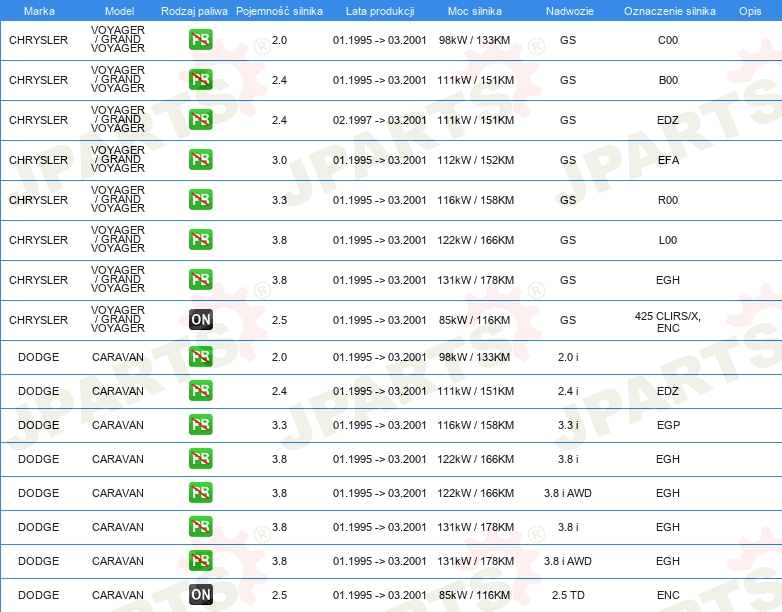Click the 02.1997 -> 03.2001 production years cell
The width and height of the screenshot is (782, 612).
(x=380, y=120)
